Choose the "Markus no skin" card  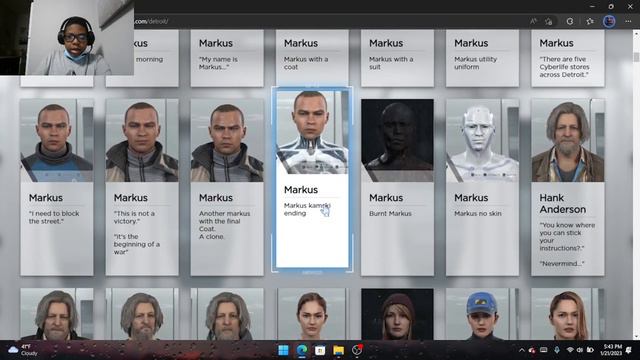click(x=482, y=187)
